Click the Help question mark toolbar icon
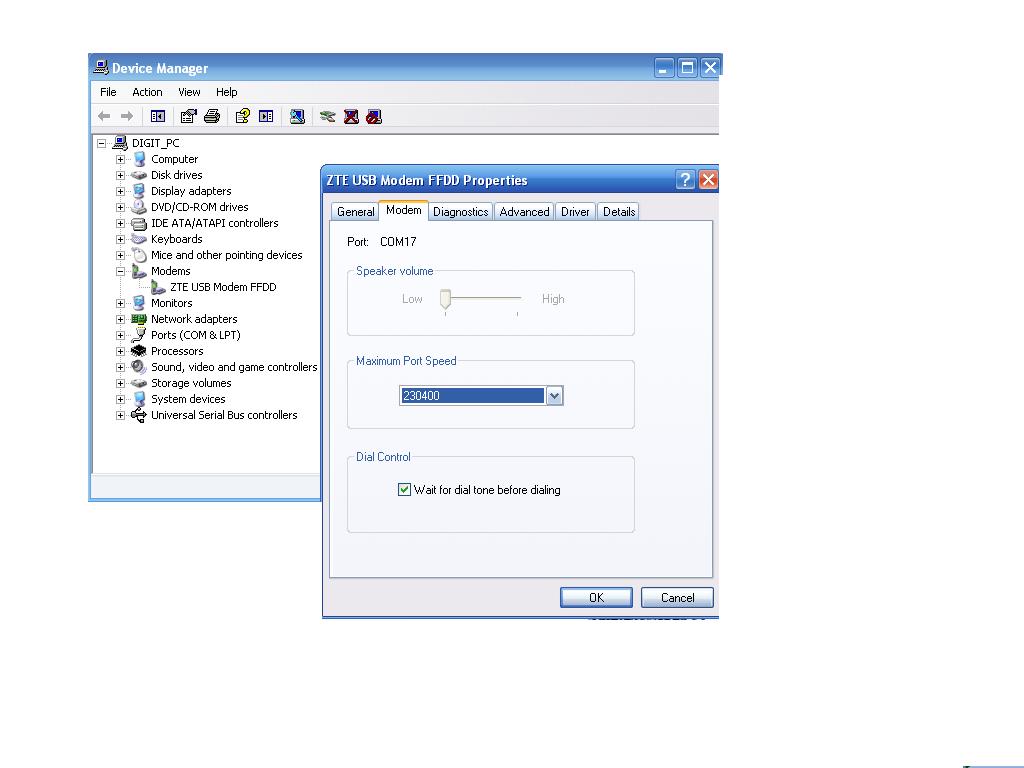The image size is (1024, 768). (x=242, y=116)
